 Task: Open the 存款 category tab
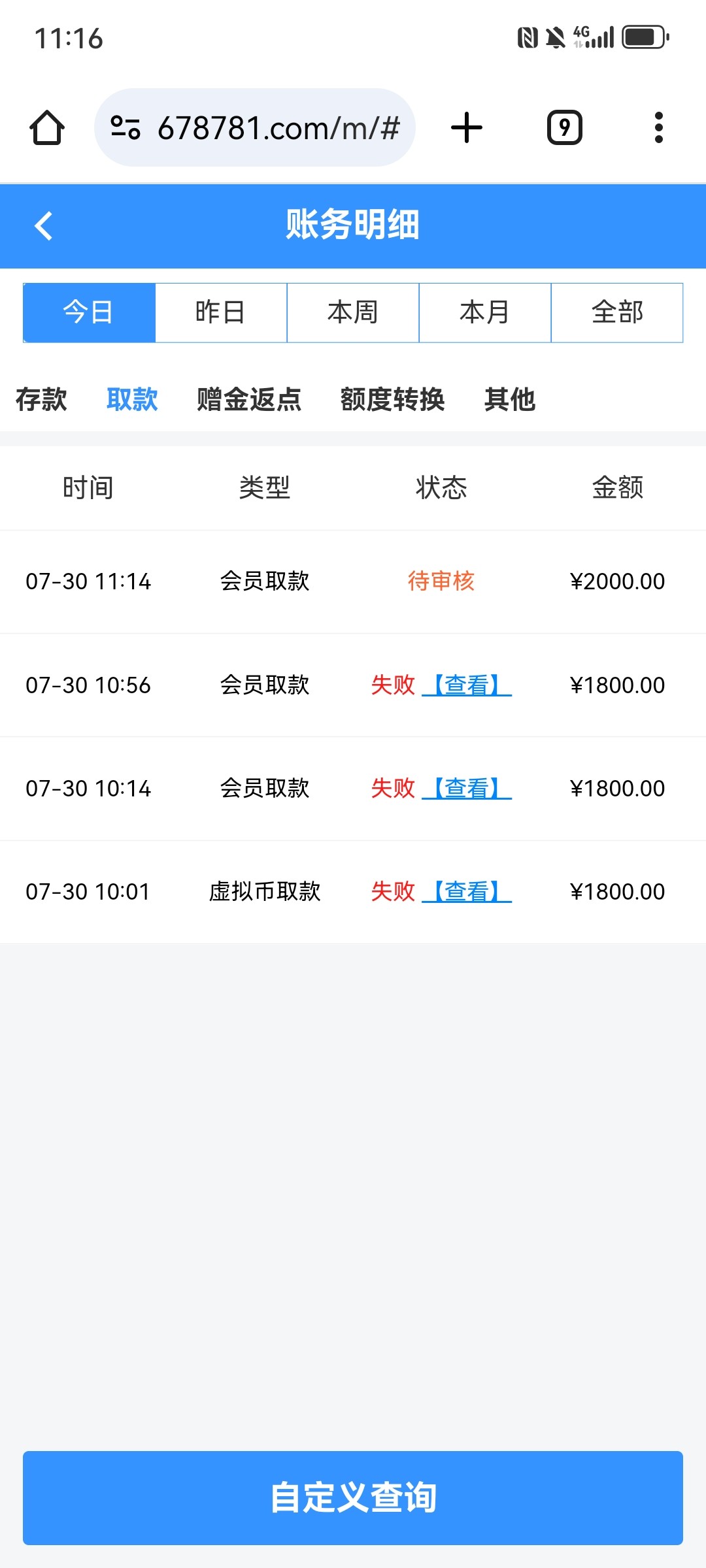tap(41, 399)
